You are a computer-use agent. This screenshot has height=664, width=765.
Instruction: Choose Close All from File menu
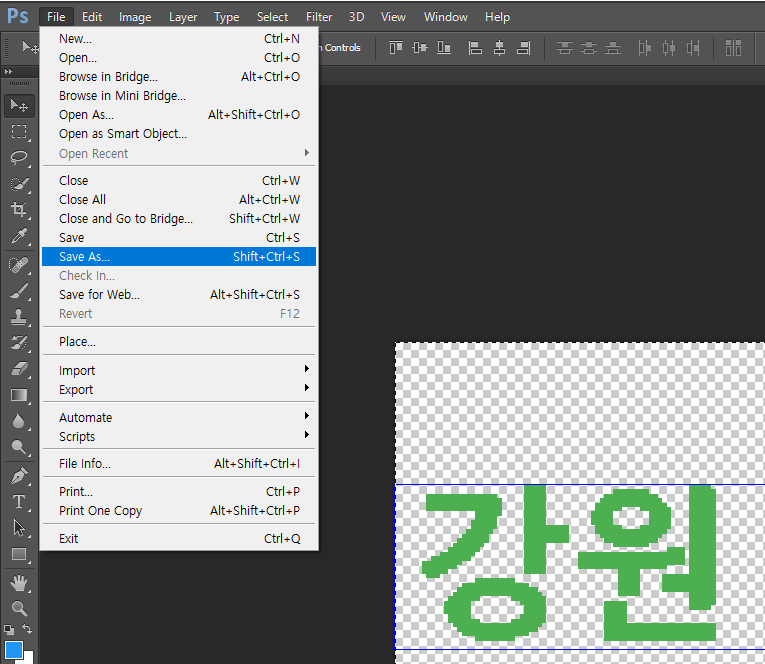point(179,200)
